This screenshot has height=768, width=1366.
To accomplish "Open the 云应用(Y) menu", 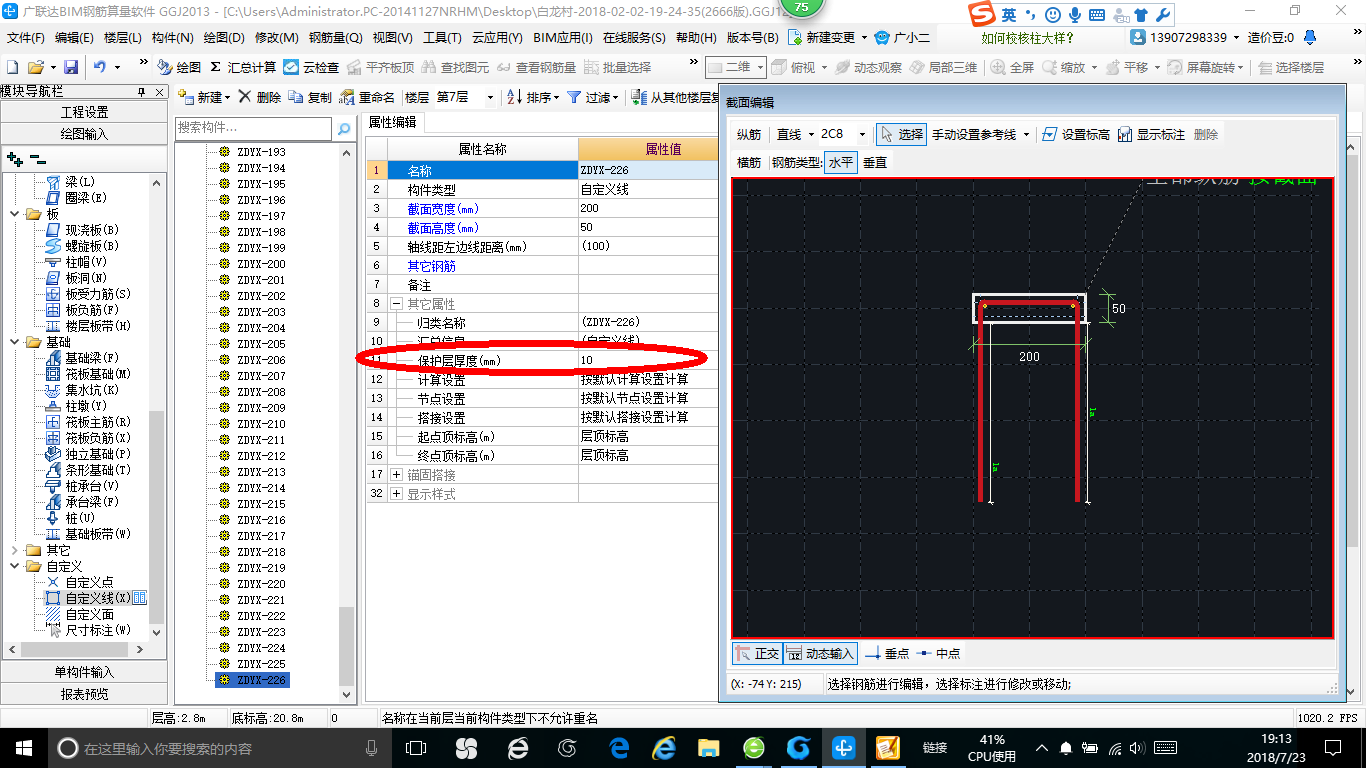I will (497, 37).
